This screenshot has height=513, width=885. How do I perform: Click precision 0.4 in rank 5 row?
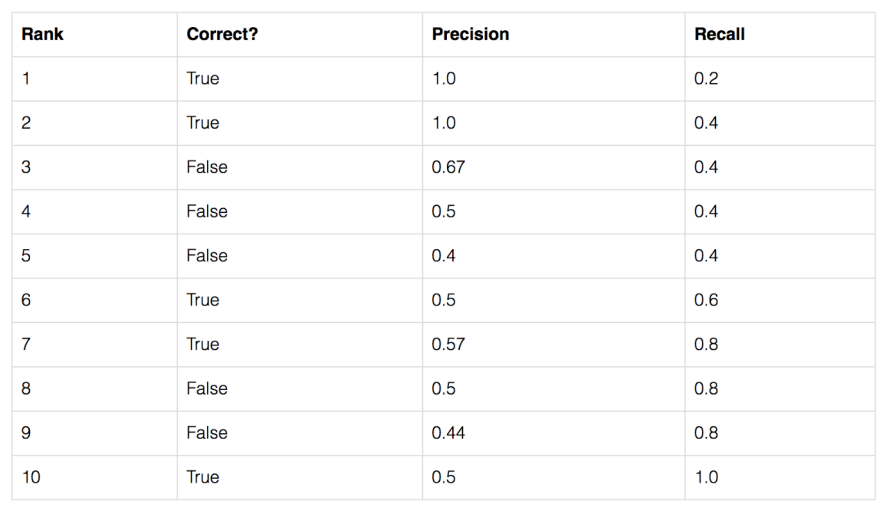point(443,255)
